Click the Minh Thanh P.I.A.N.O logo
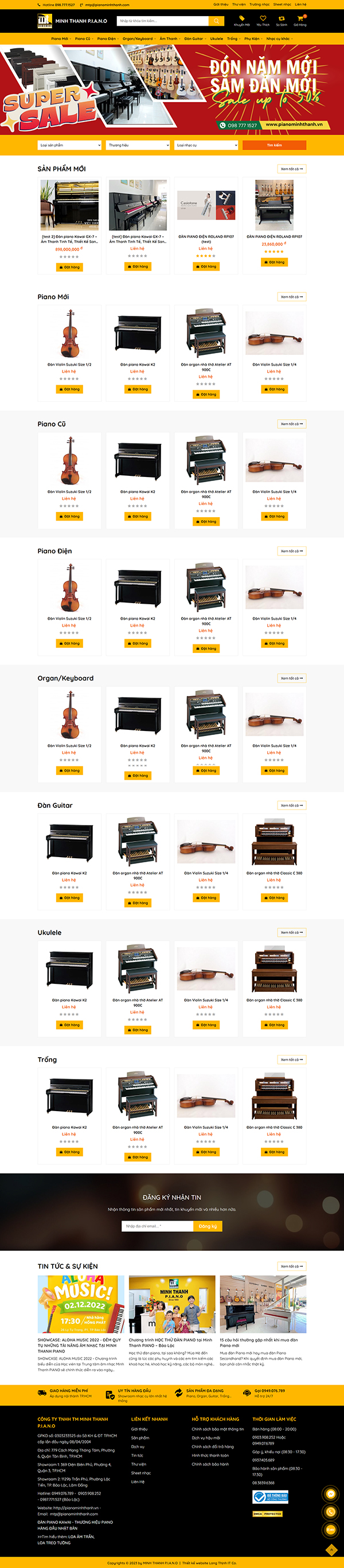Screen dimensions: 344x1568 click(x=72, y=21)
